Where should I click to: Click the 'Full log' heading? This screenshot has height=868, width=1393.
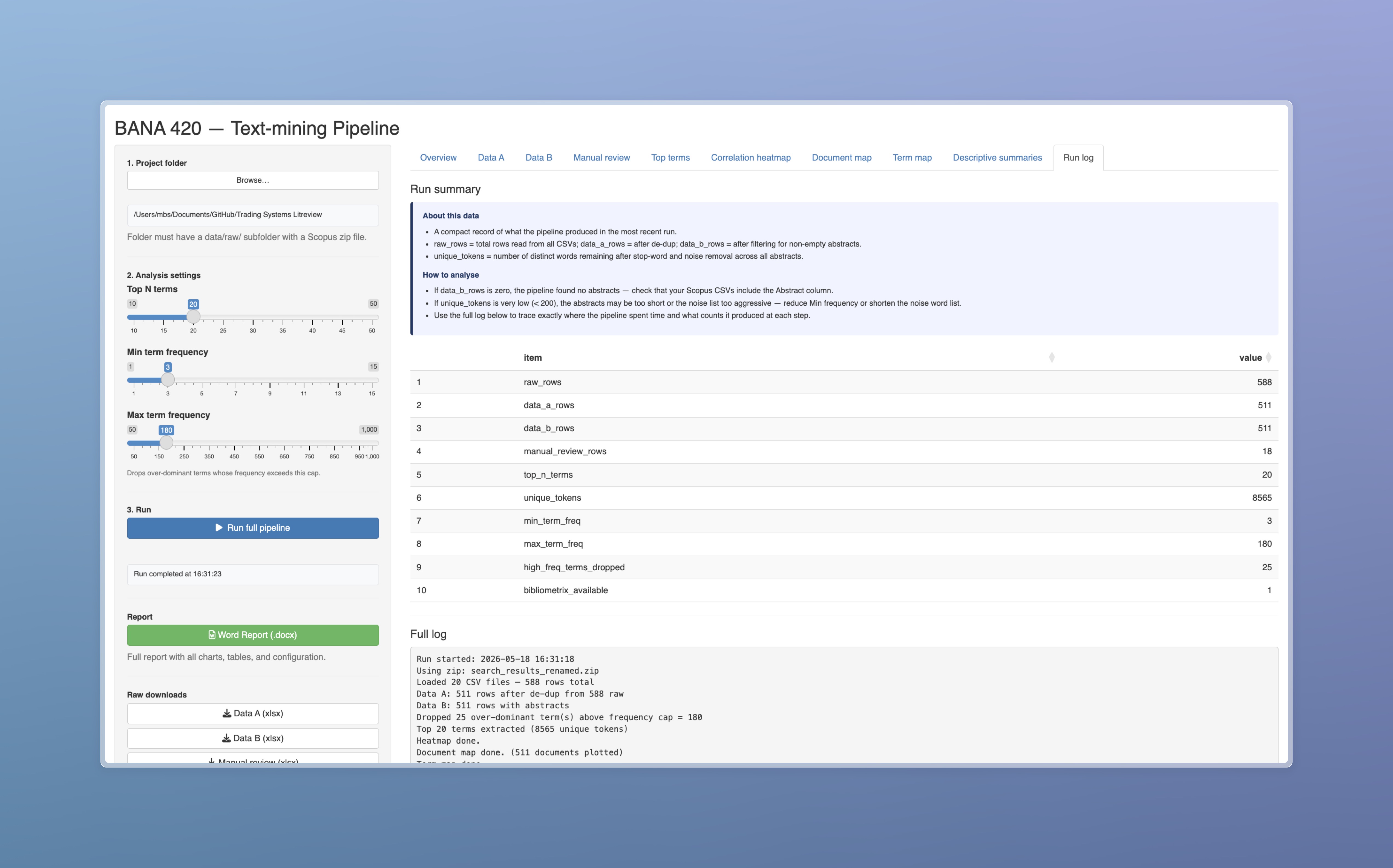point(428,634)
